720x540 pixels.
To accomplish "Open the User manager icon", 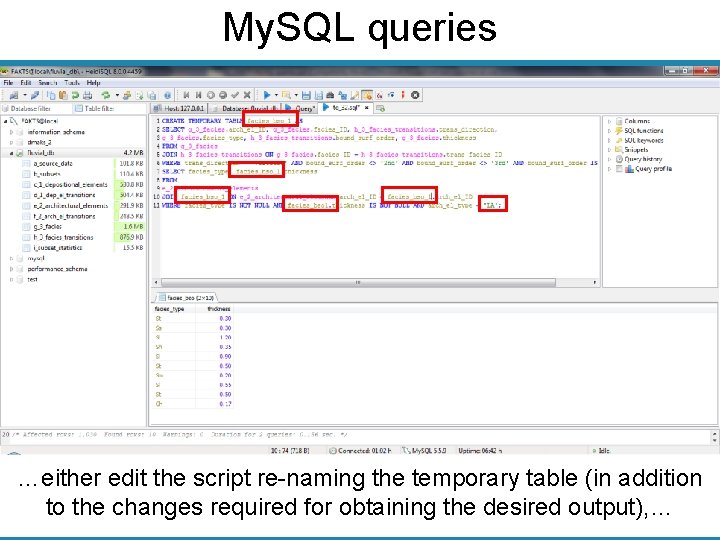I will tap(127, 95).
